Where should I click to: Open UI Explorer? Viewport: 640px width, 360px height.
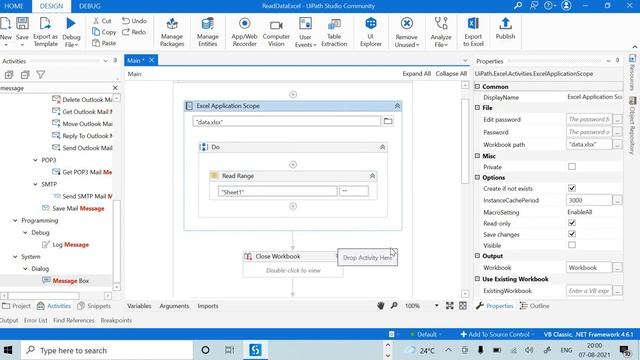pos(371,32)
